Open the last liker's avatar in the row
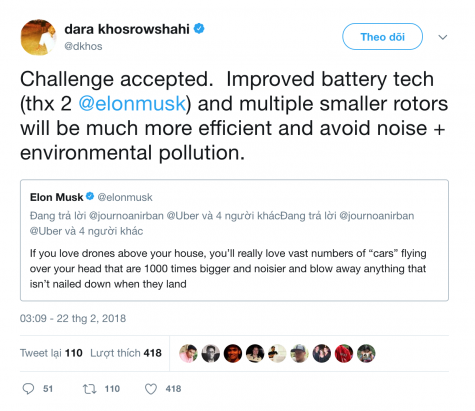Screen dimensions: 475x411 point(366,353)
